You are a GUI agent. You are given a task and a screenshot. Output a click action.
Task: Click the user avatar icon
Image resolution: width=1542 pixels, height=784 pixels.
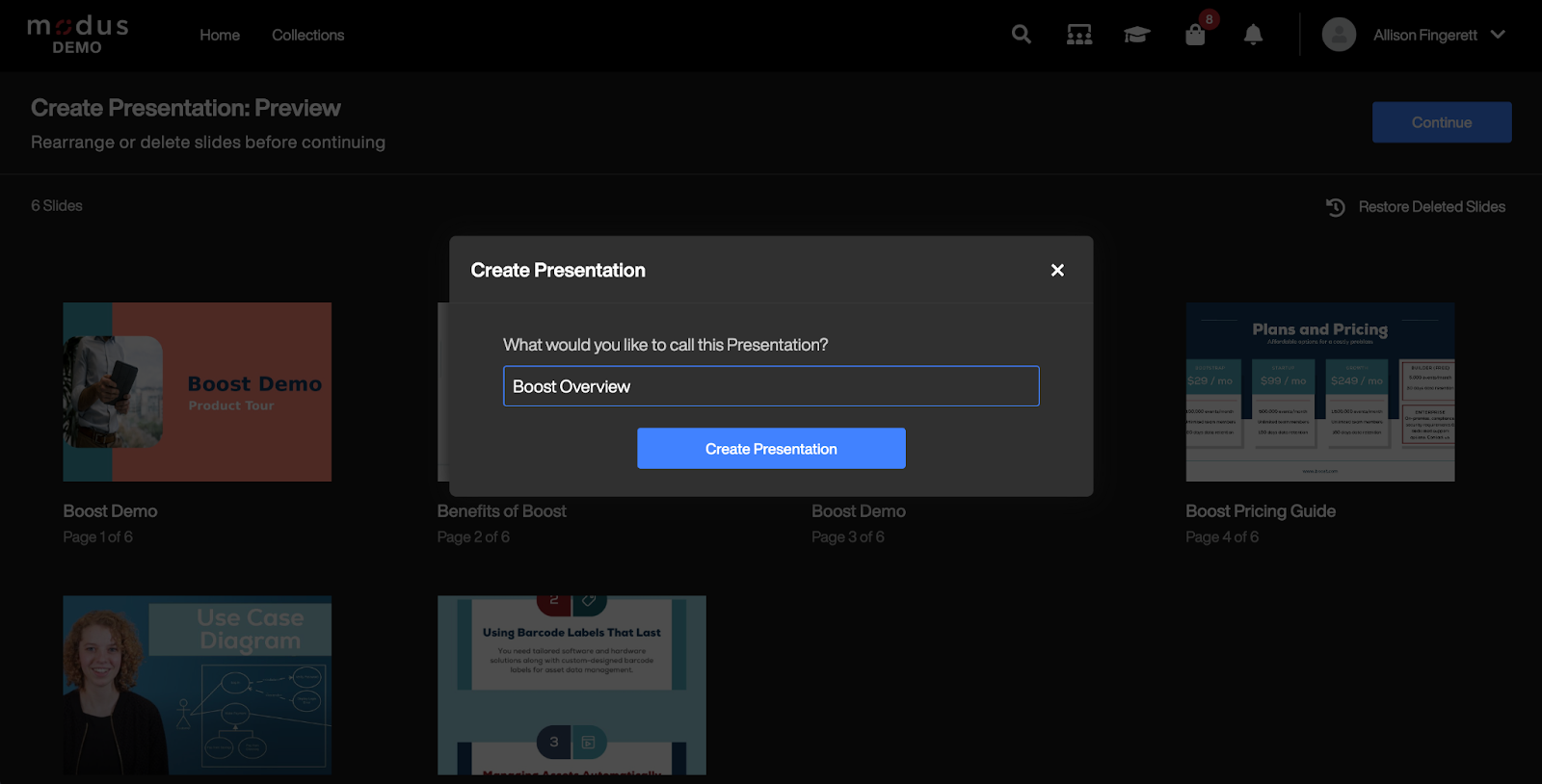tap(1339, 35)
